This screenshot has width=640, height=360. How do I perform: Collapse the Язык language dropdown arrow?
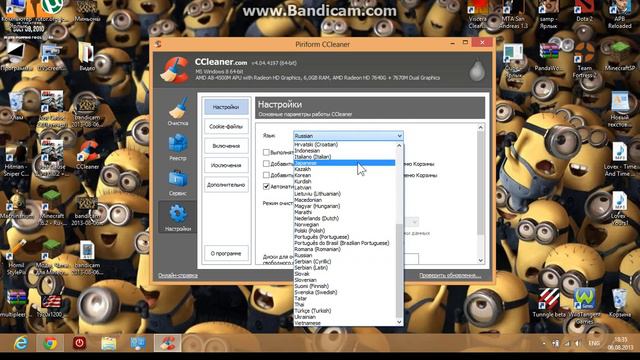(399, 136)
